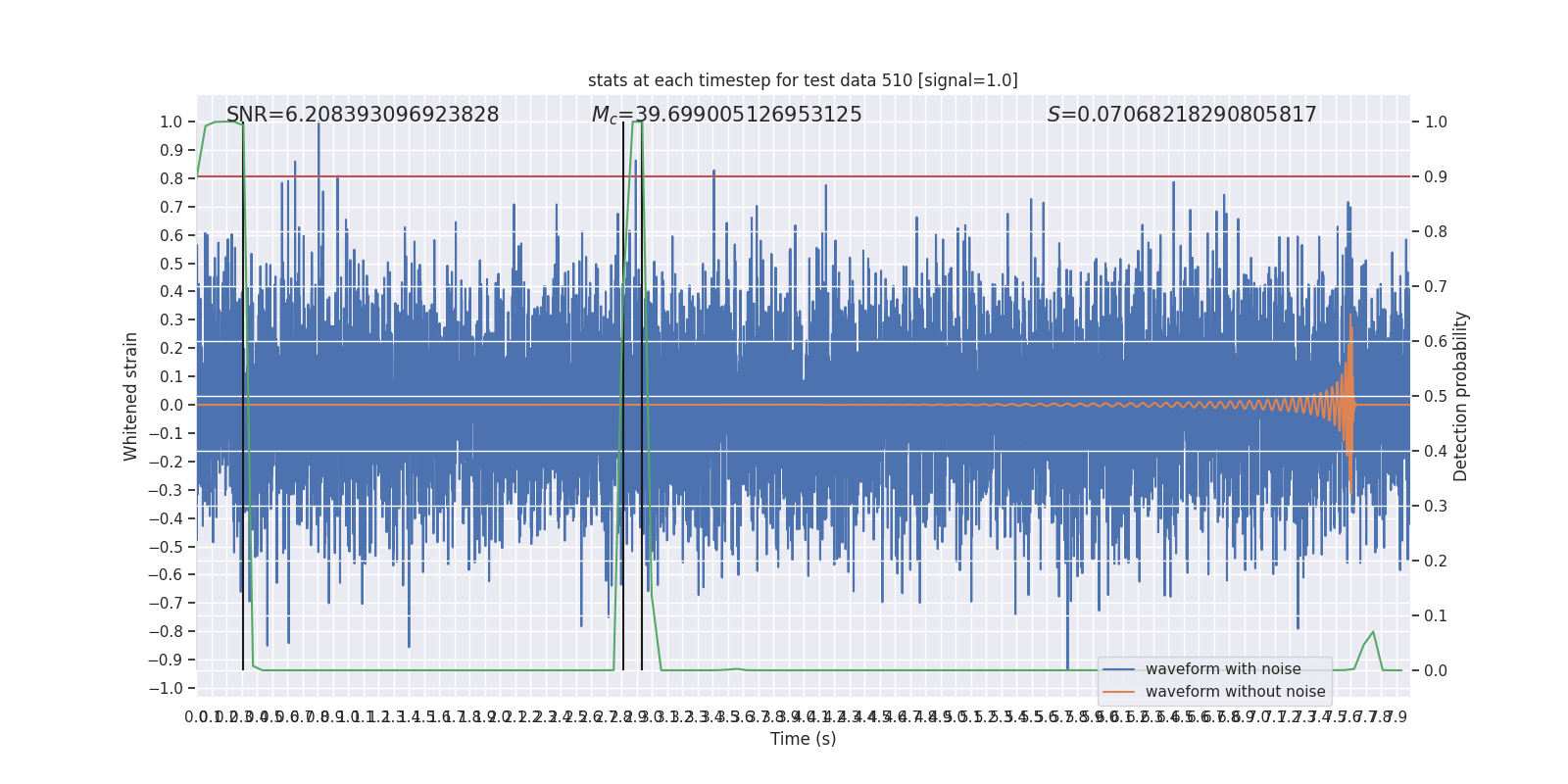Select the 0.8 tick on Detection probability axis
This screenshot has height=784, width=1568.
tap(1436, 232)
